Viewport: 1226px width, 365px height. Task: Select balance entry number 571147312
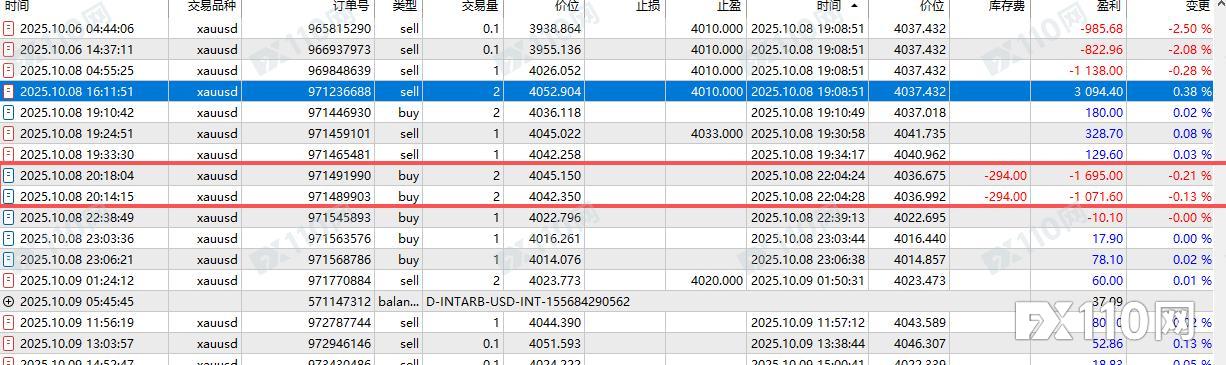point(340,301)
